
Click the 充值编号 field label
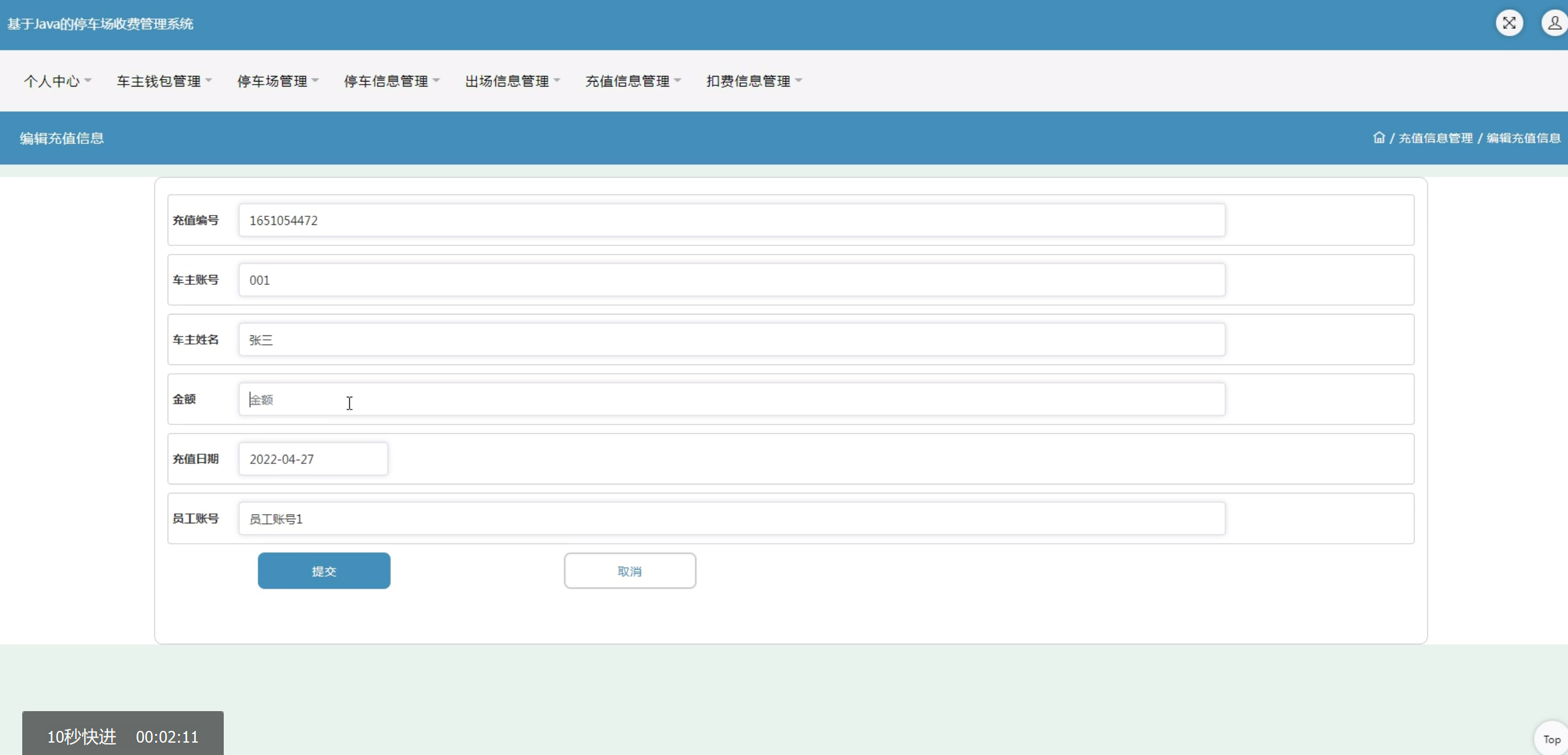click(x=195, y=221)
